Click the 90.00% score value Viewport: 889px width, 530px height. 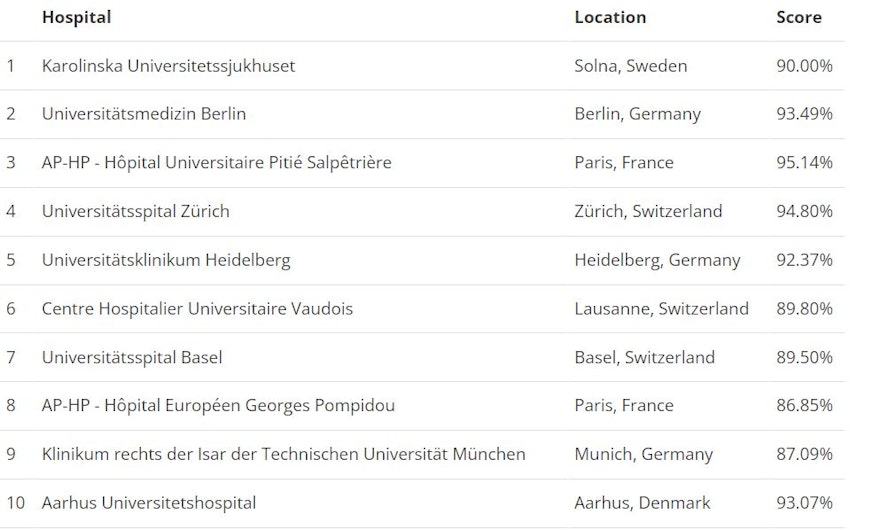[805, 66]
